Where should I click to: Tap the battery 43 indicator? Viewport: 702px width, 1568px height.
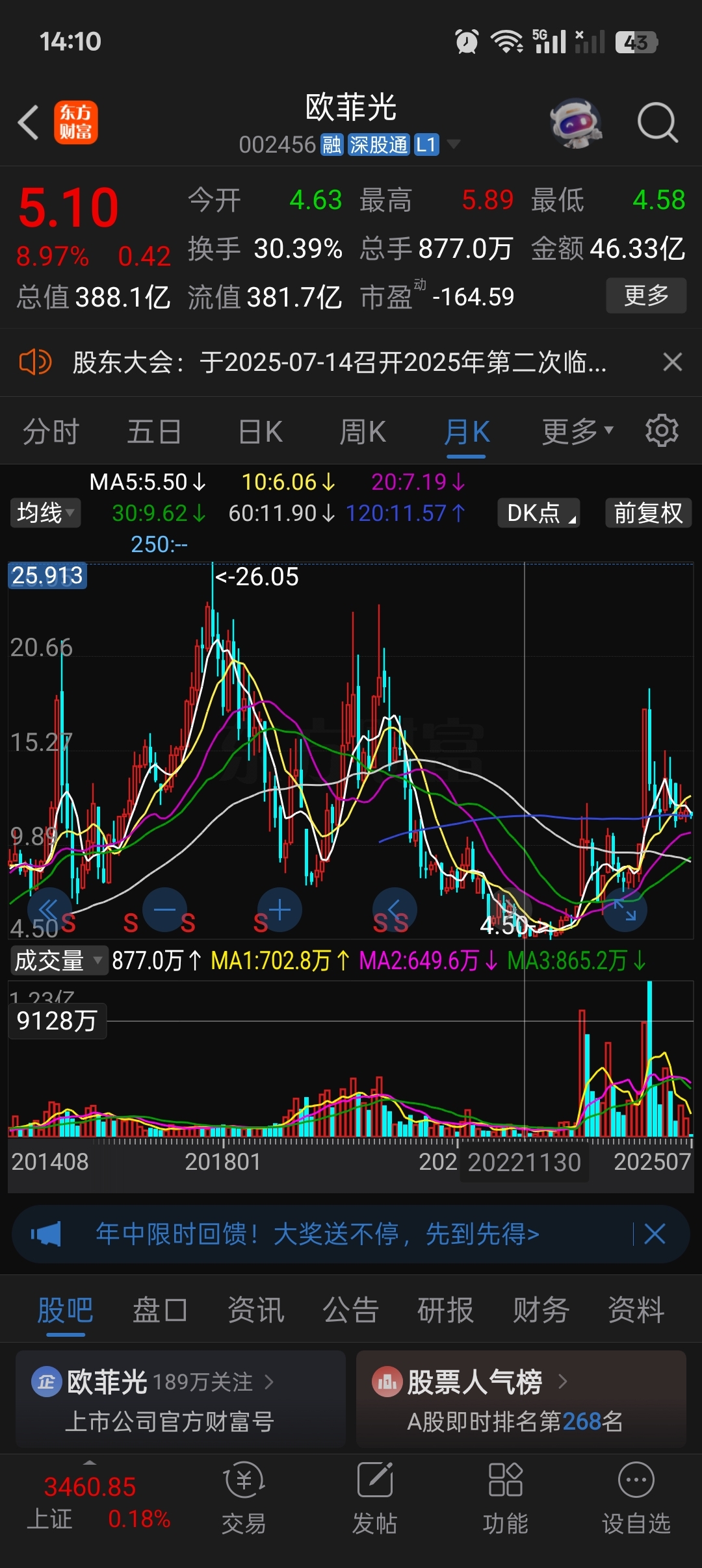click(x=636, y=42)
